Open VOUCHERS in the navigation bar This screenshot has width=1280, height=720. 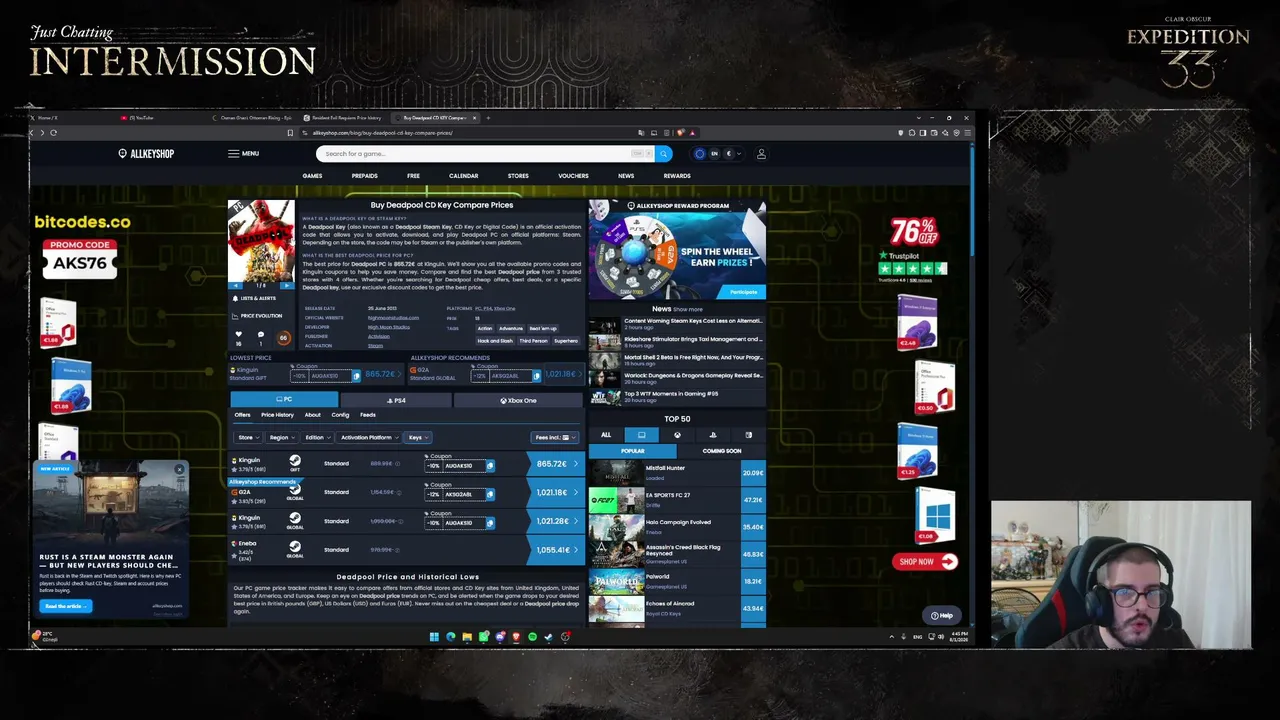click(573, 176)
